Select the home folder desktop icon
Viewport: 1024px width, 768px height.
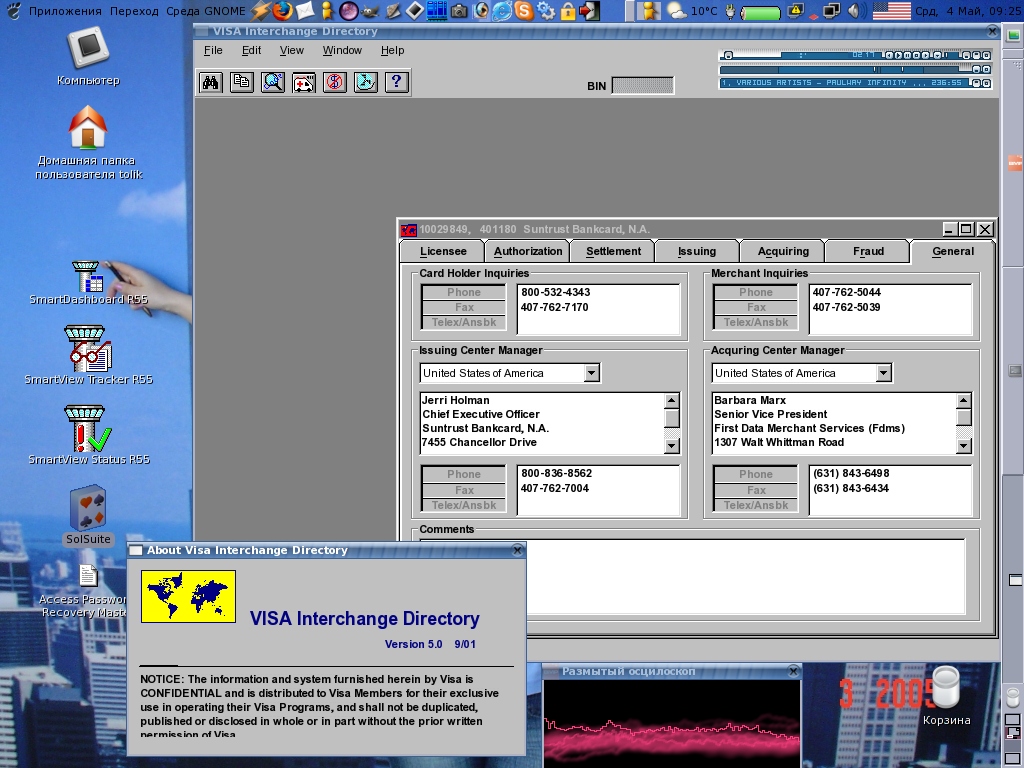pos(88,142)
